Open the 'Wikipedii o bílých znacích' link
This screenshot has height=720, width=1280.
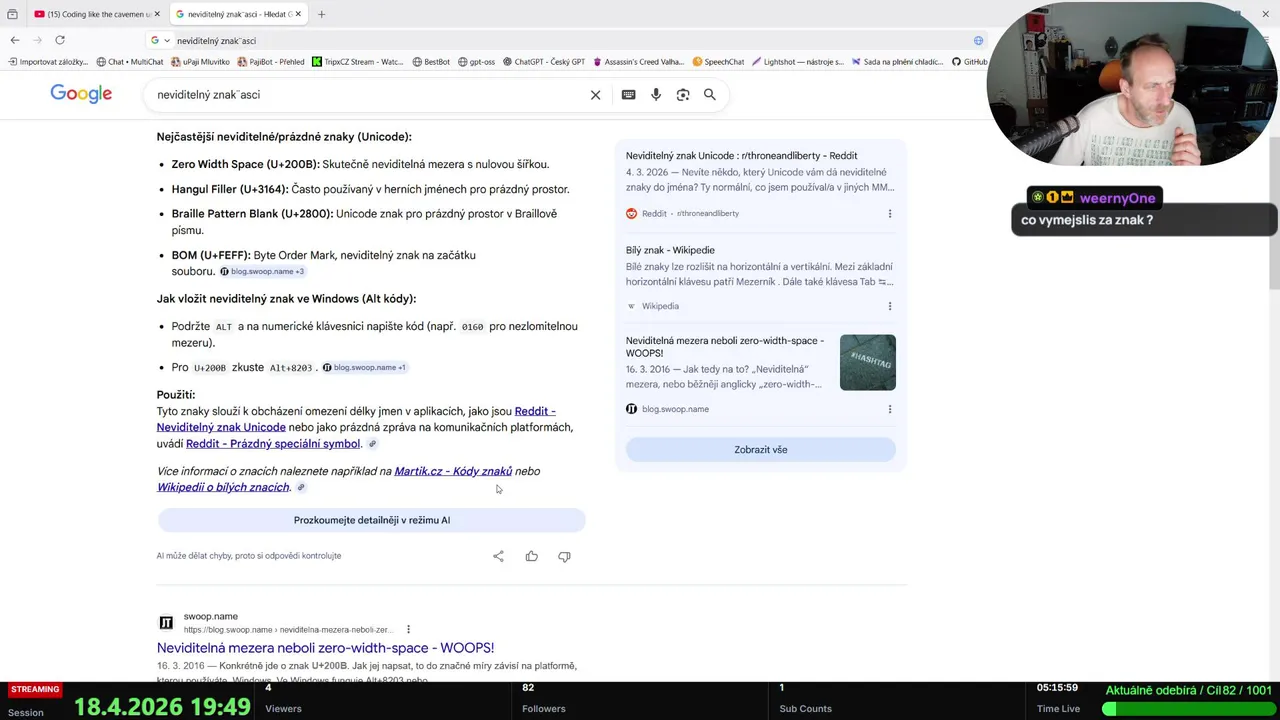point(223,487)
